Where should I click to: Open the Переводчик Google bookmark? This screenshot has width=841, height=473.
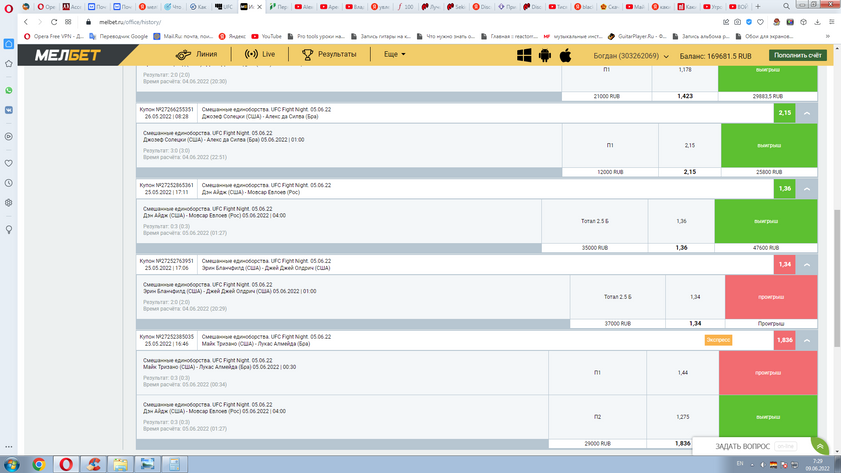click(x=119, y=36)
